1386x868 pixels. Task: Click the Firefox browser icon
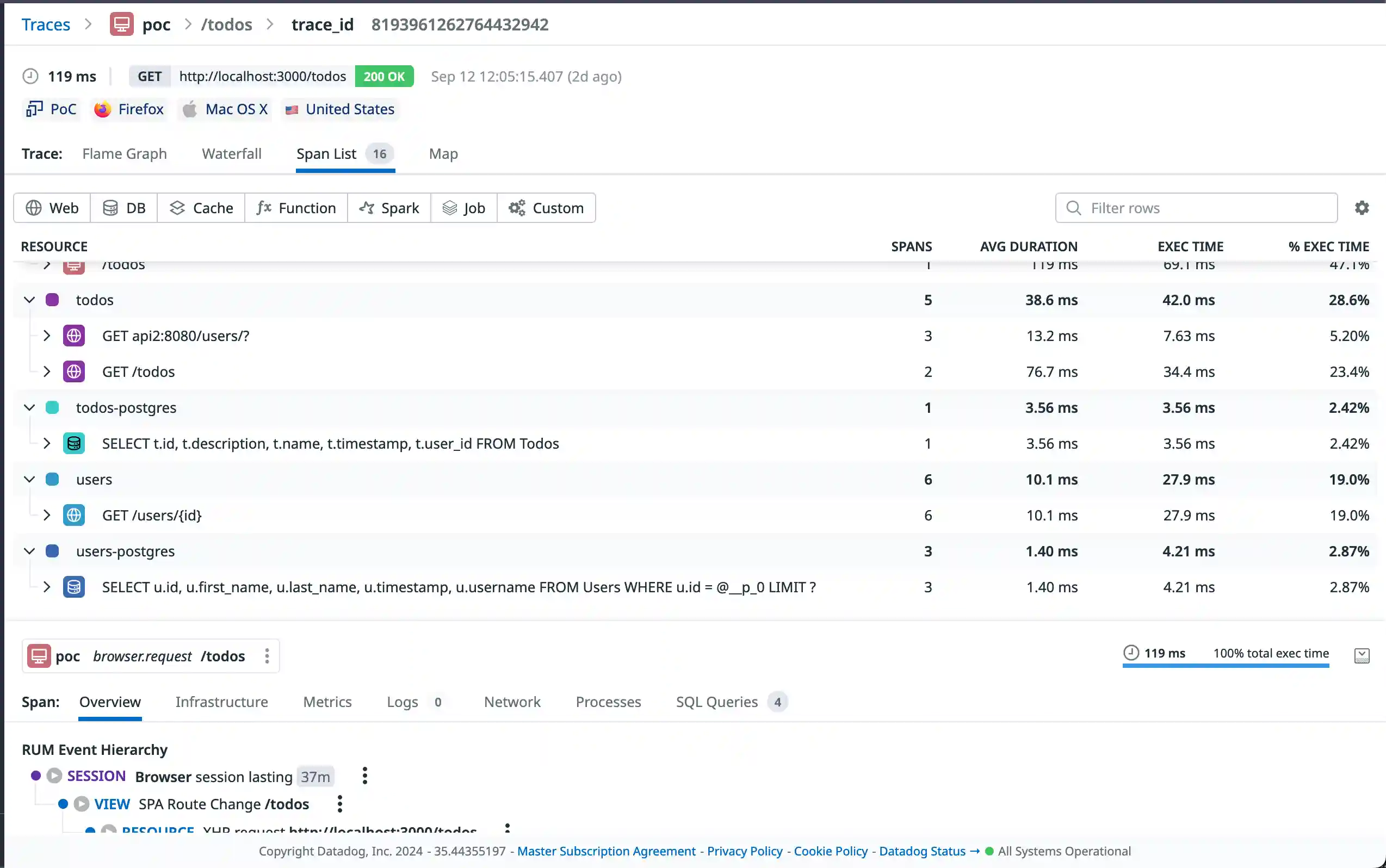click(102, 109)
